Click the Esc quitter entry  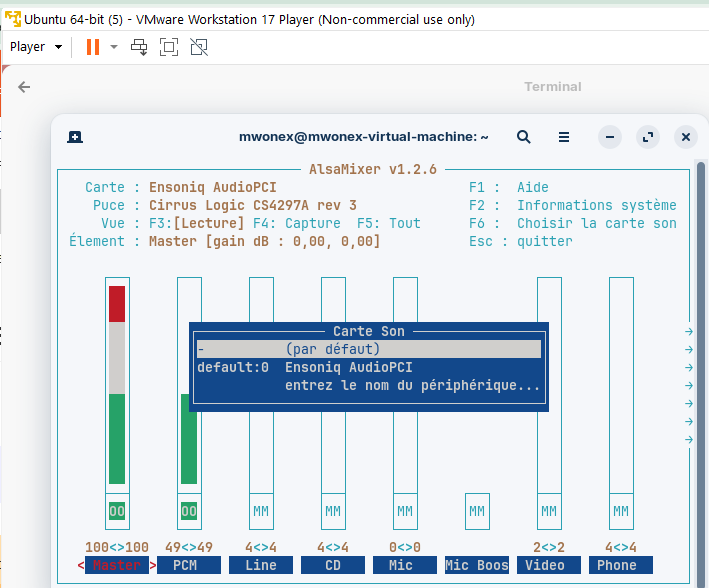pyautogui.click(x=520, y=241)
